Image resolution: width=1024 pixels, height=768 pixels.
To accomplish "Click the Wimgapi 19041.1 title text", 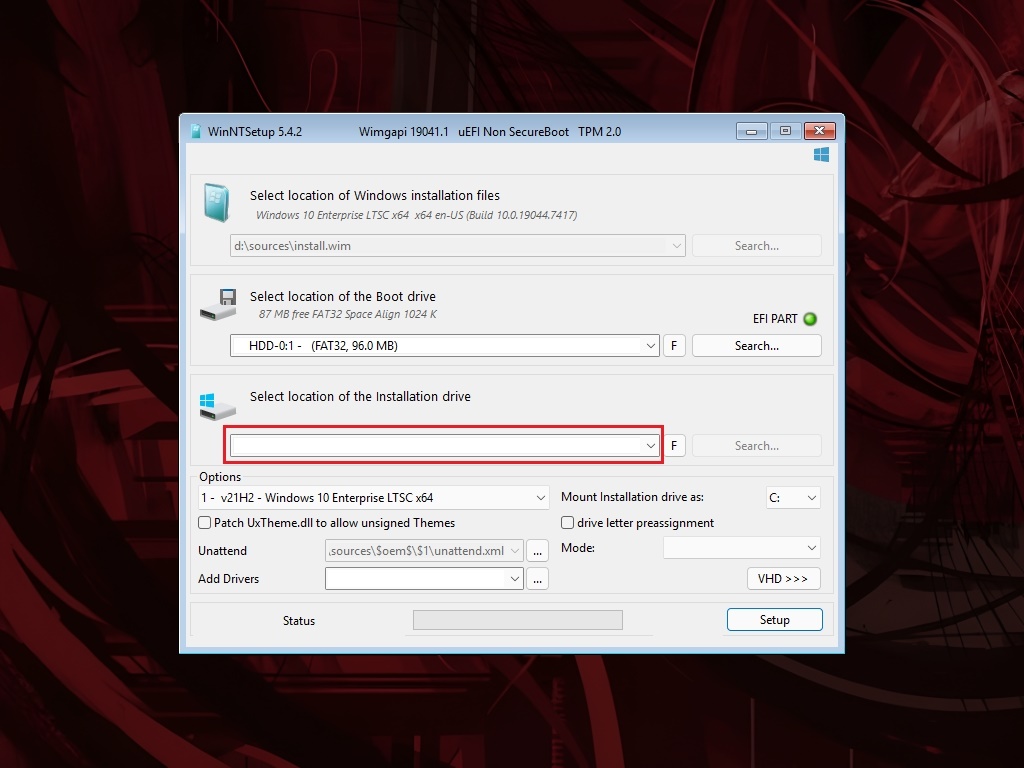I will [404, 131].
